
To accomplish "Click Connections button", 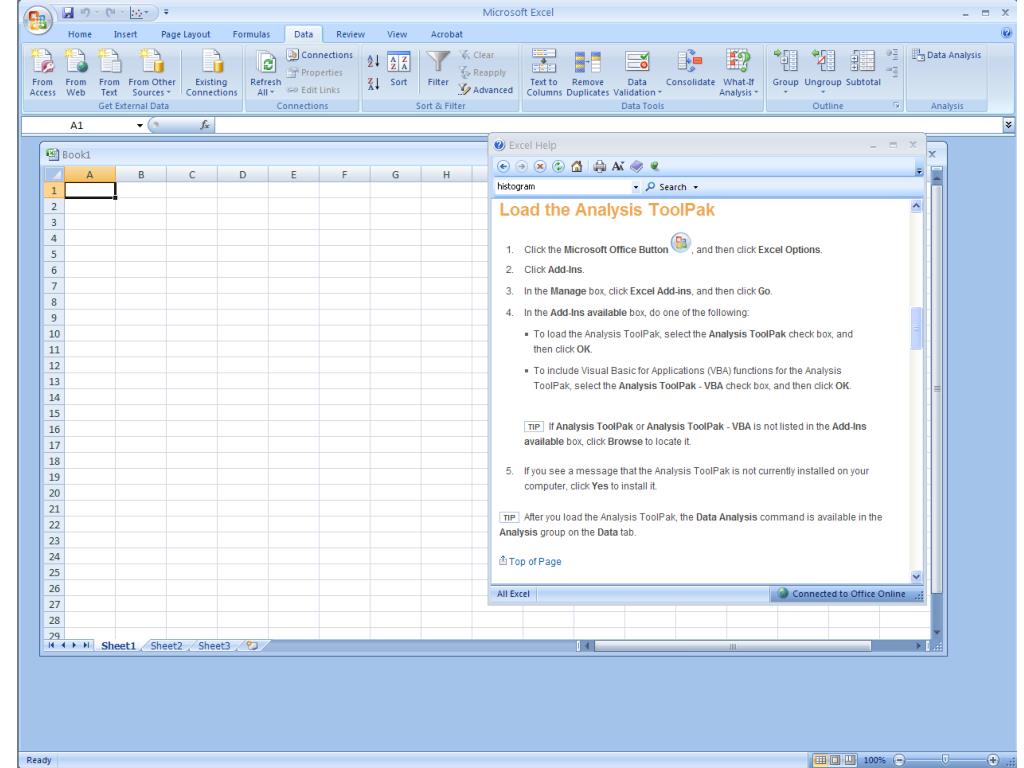I will click(320, 55).
